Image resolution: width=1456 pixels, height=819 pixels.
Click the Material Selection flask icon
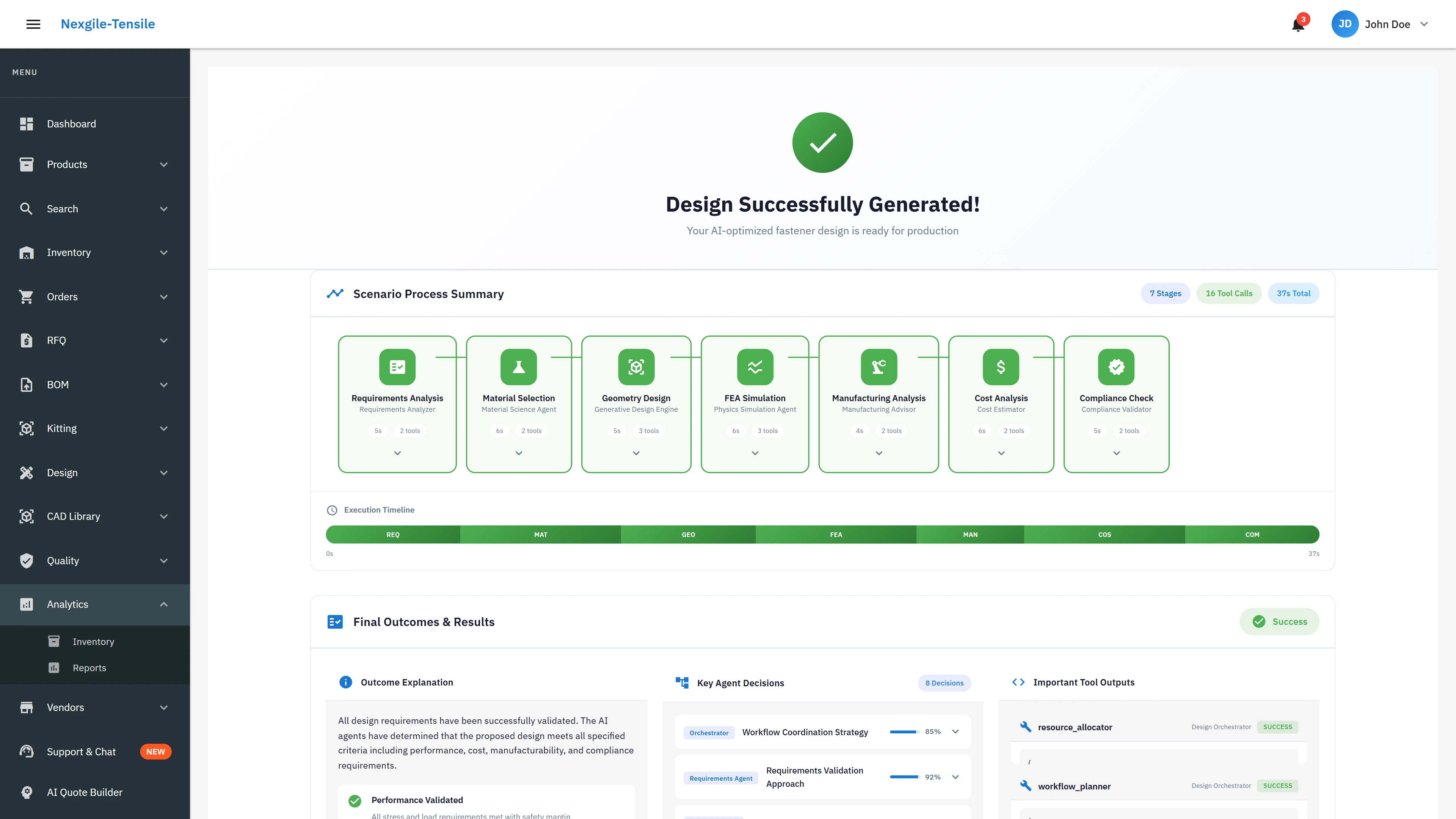click(x=518, y=367)
